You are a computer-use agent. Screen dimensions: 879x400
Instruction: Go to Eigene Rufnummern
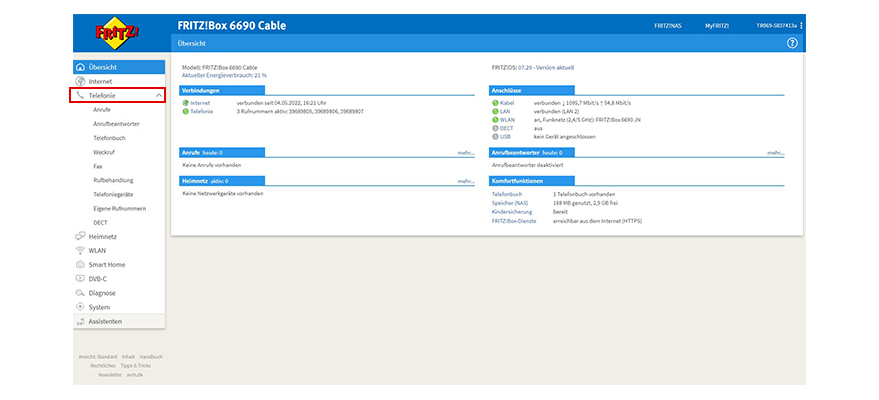(119, 208)
